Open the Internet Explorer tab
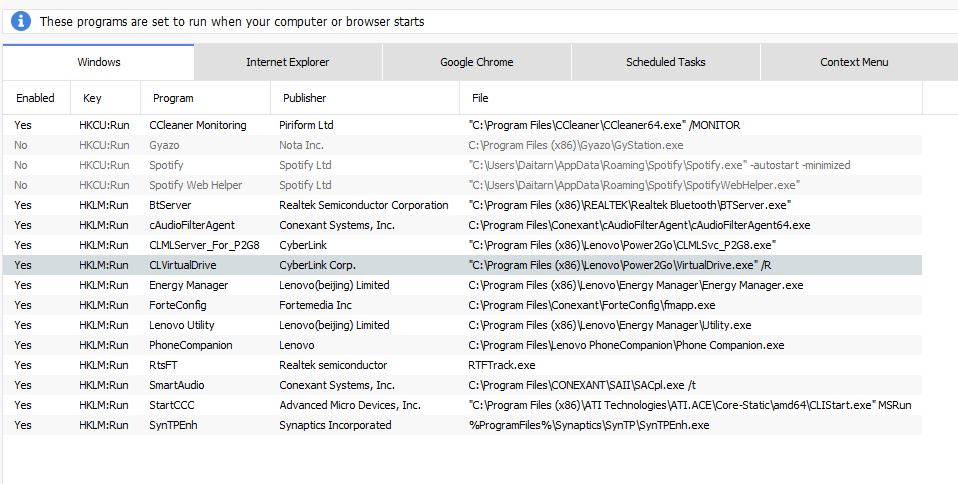Image resolution: width=958 pixels, height=484 pixels. [288, 62]
